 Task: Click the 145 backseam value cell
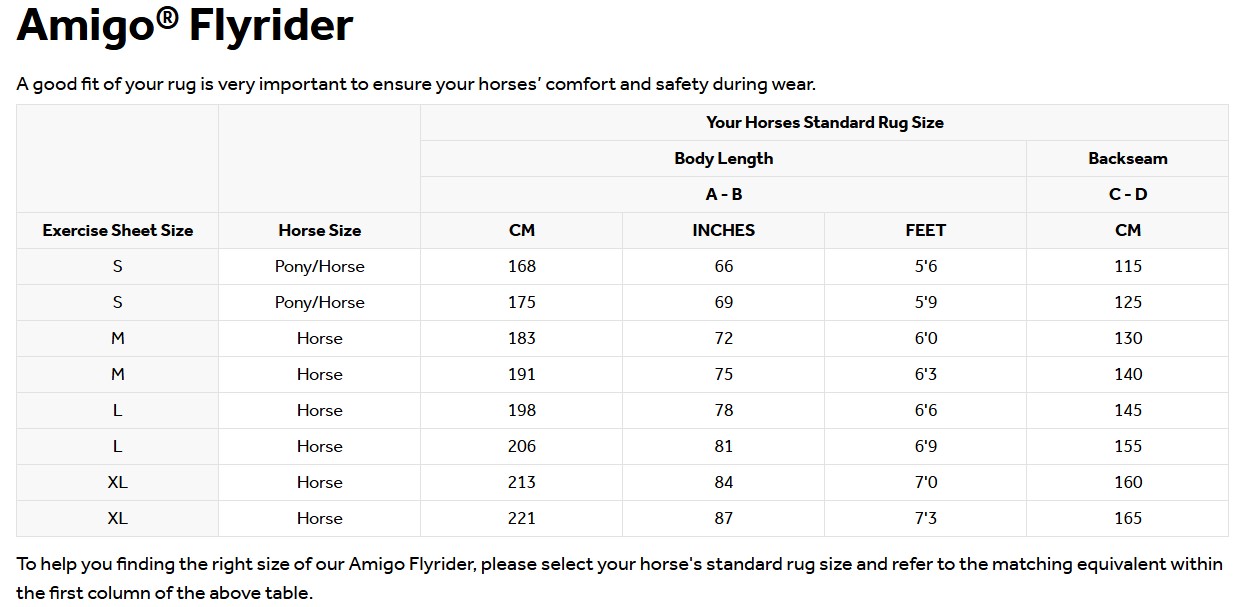point(1128,410)
